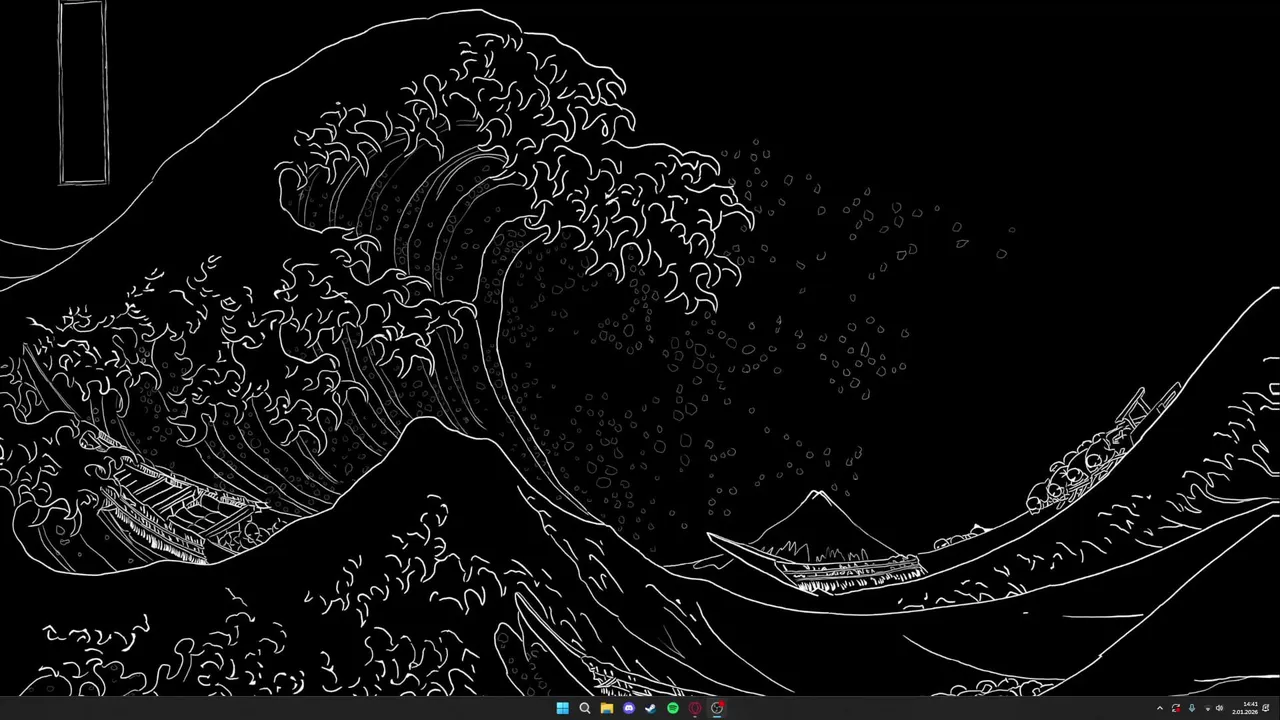Open File Explorer from taskbar
The height and width of the screenshot is (720, 1280).
point(607,708)
